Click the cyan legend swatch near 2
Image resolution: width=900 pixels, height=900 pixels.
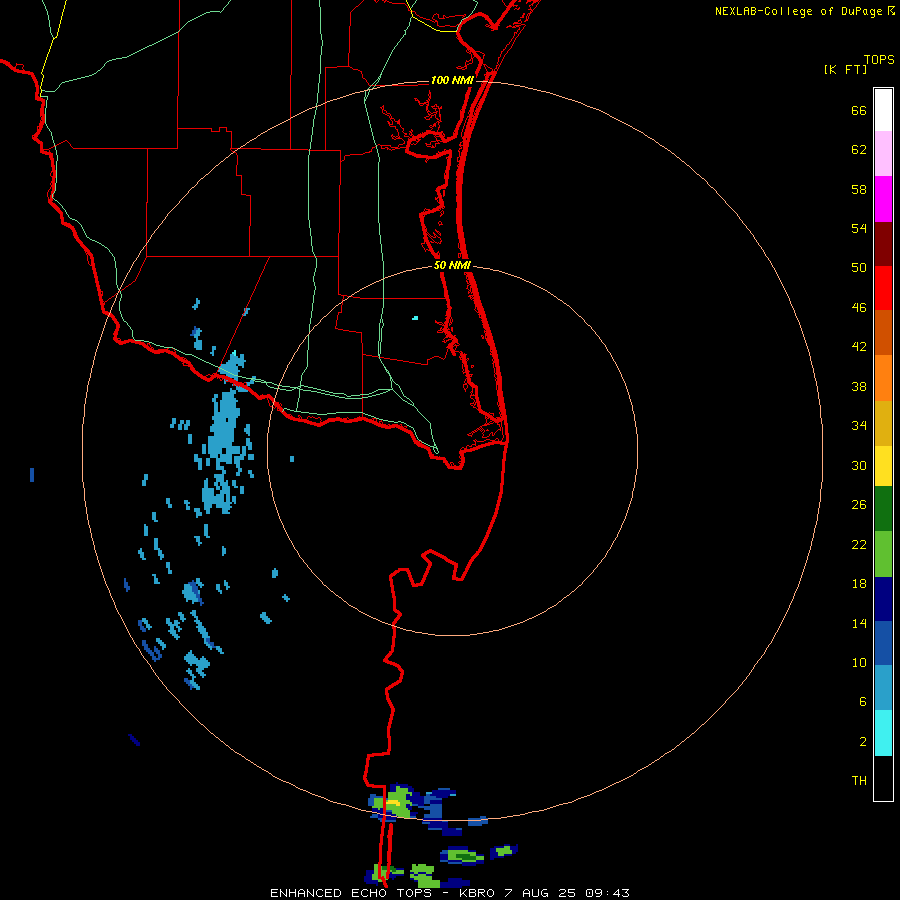tap(883, 733)
